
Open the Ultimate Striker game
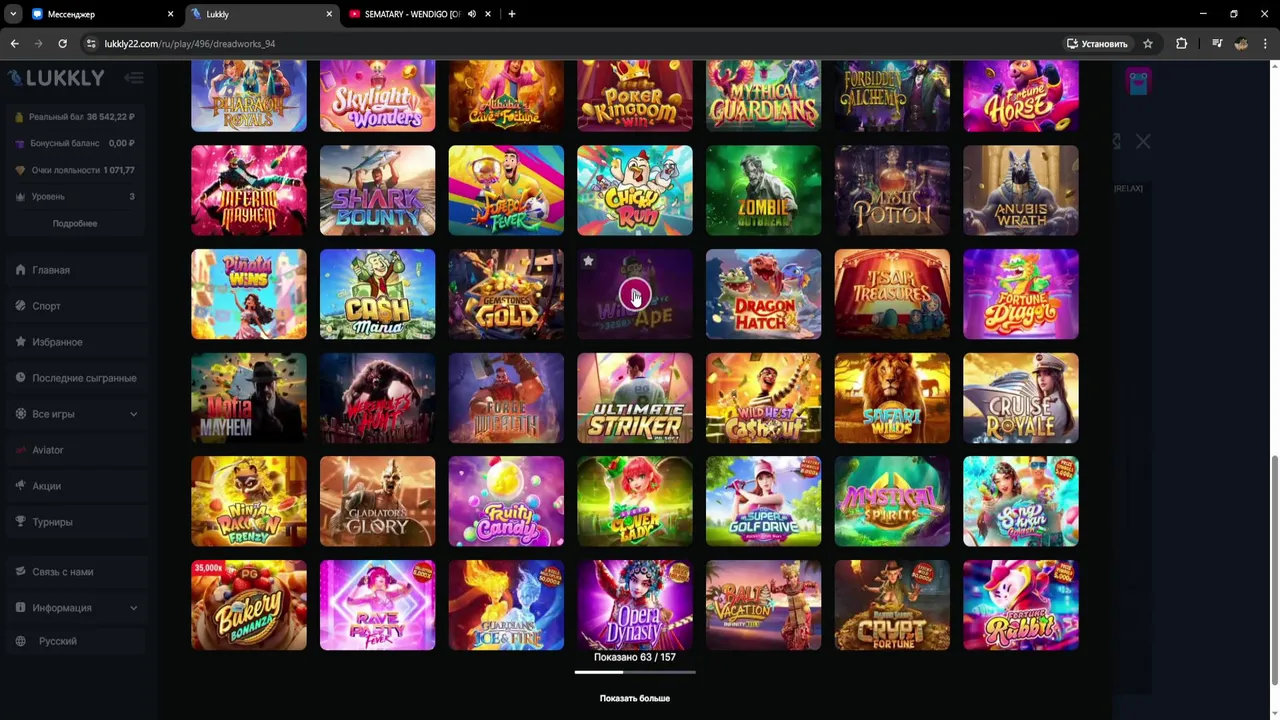635,398
